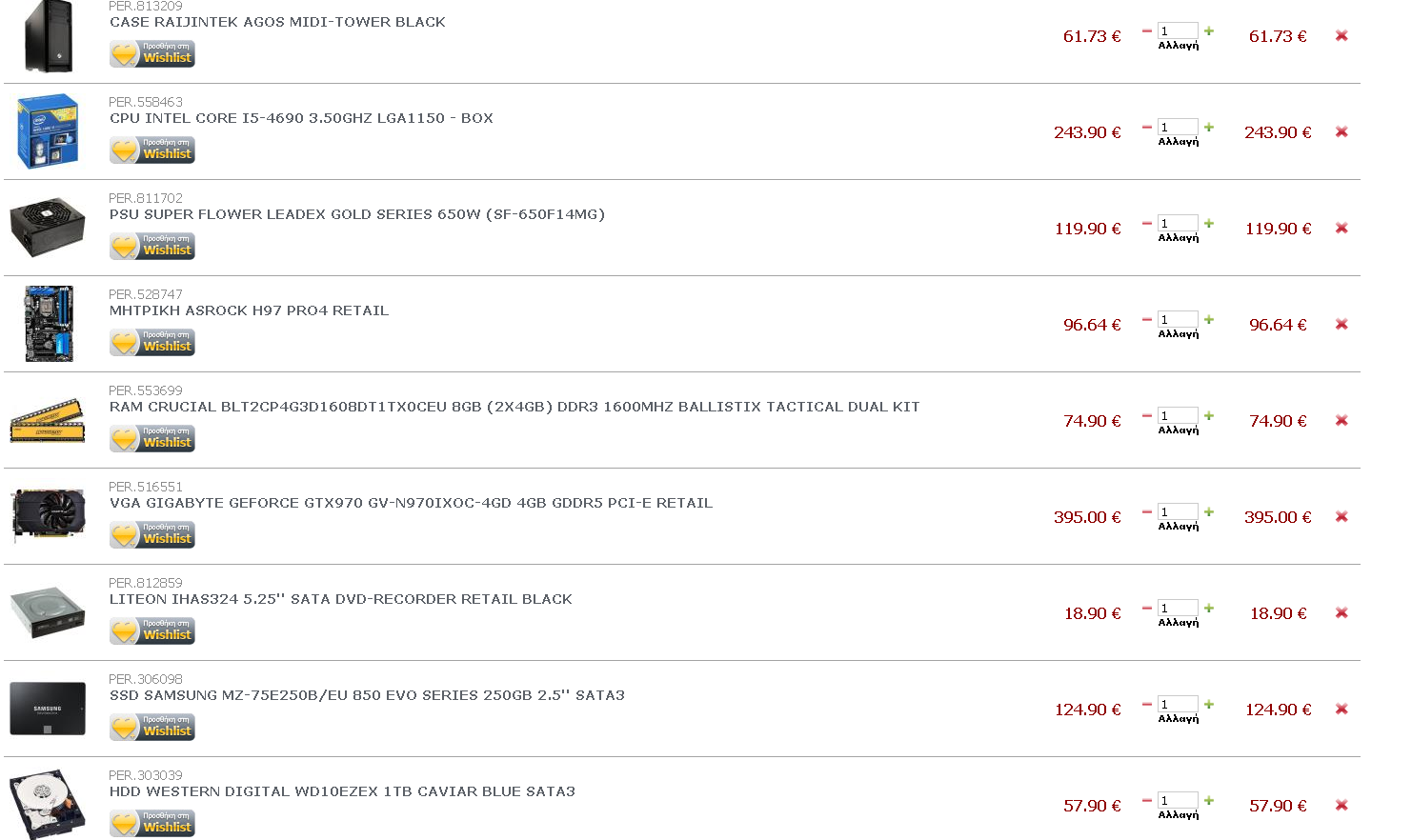Viewport: 1412px width, 840px height.
Task: Decrease quantity of ASRock H97 Pro4 motherboard
Action: (x=1147, y=320)
